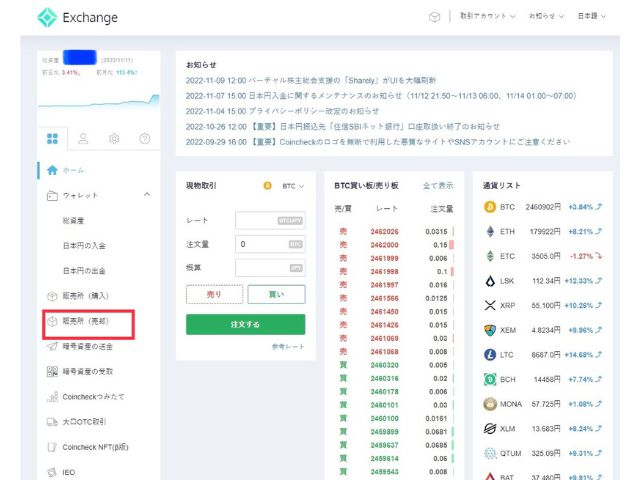Viewport: 640px width, 480px height.
Task: Open the 2022-09-29 Coincheck logo warning notice
Action: click(378, 142)
